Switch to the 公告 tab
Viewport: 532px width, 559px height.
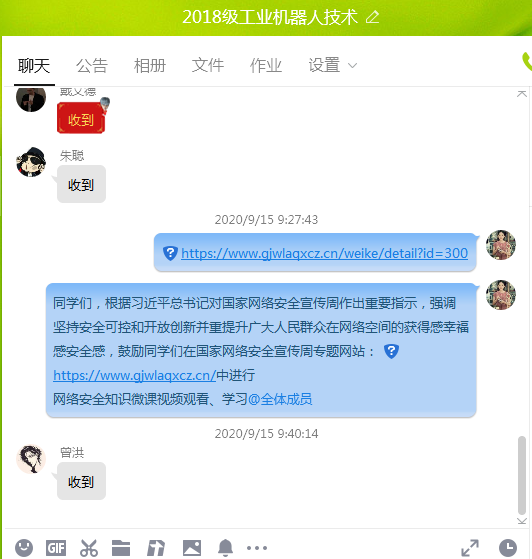coord(92,66)
